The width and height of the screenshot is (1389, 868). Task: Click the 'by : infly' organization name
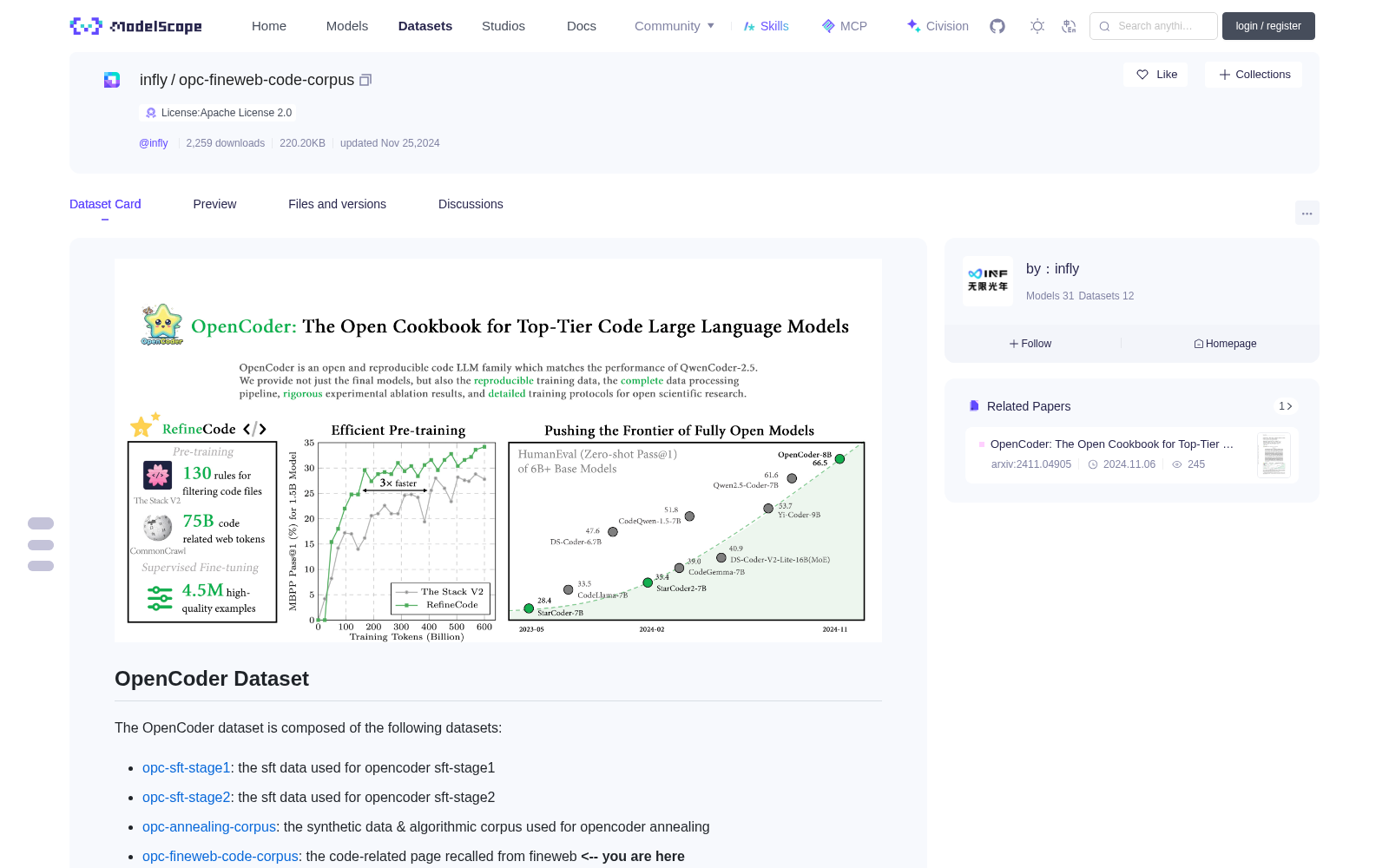1052,269
